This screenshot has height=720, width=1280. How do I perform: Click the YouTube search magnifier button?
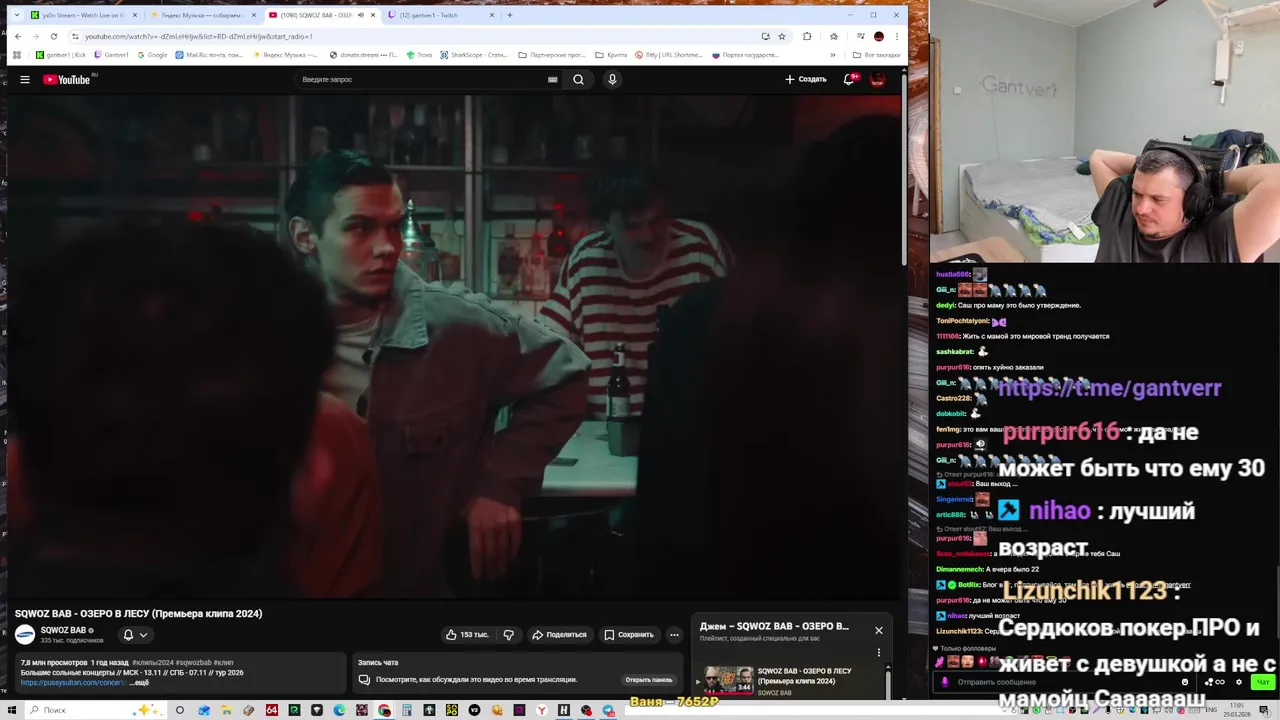(578, 79)
